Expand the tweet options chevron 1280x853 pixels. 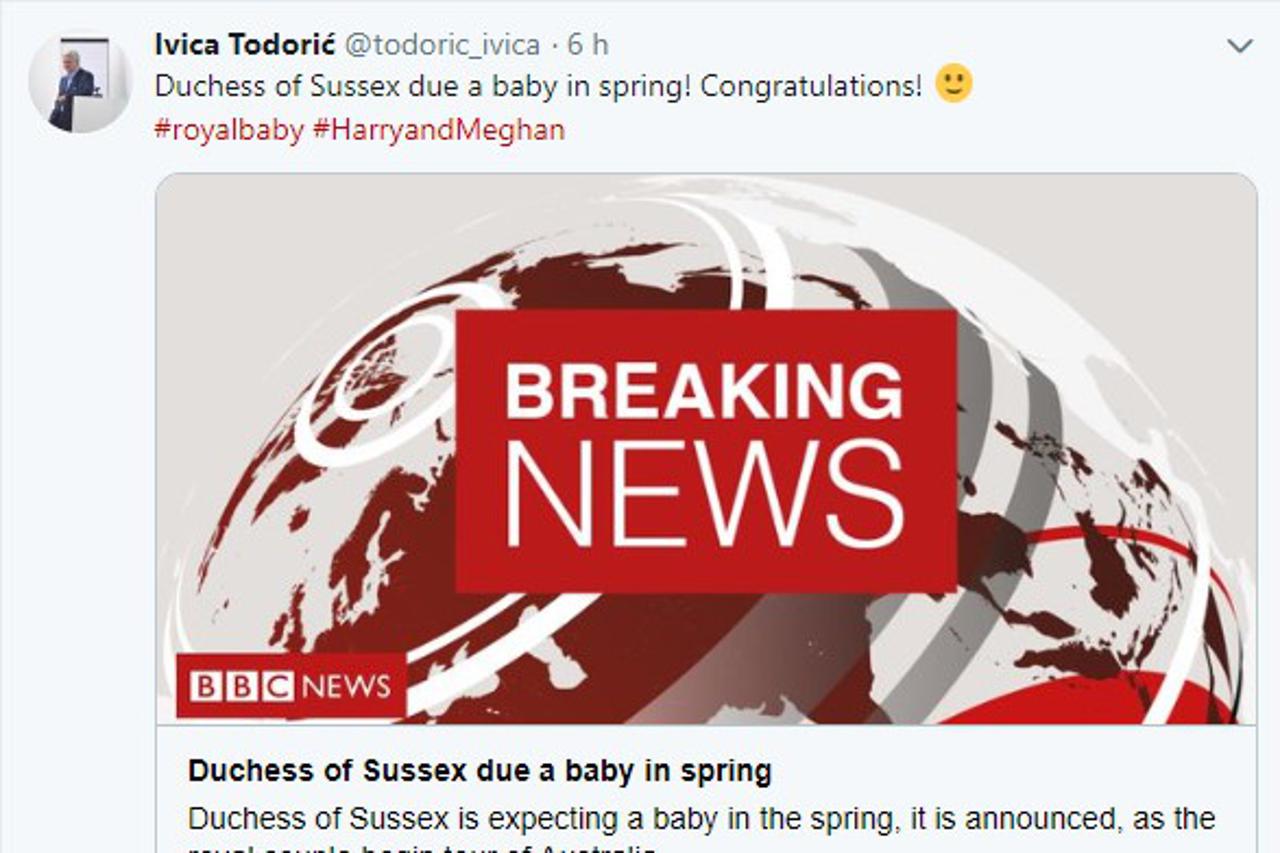pos(1240,46)
